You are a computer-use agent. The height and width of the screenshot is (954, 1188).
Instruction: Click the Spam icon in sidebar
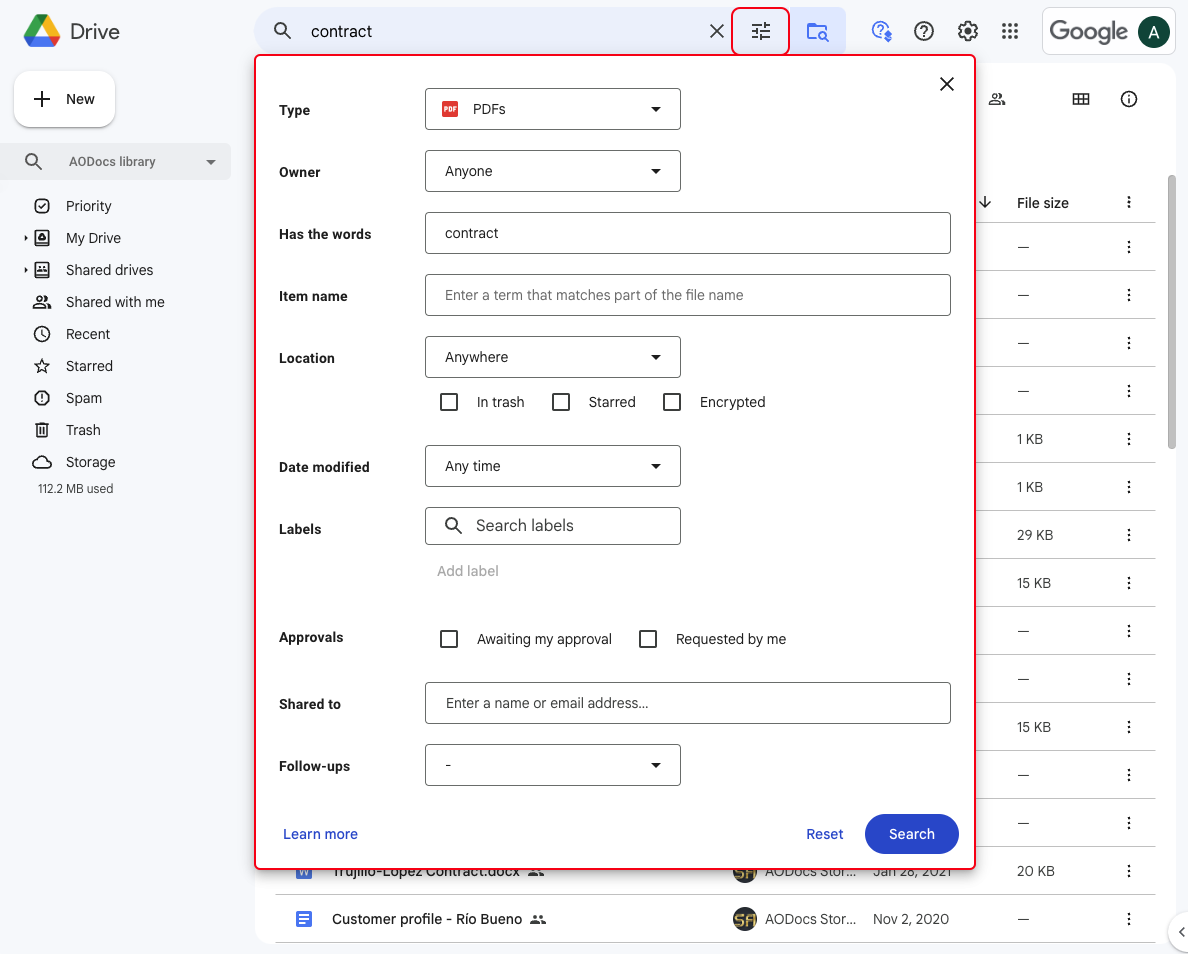(x=42, y=399)
